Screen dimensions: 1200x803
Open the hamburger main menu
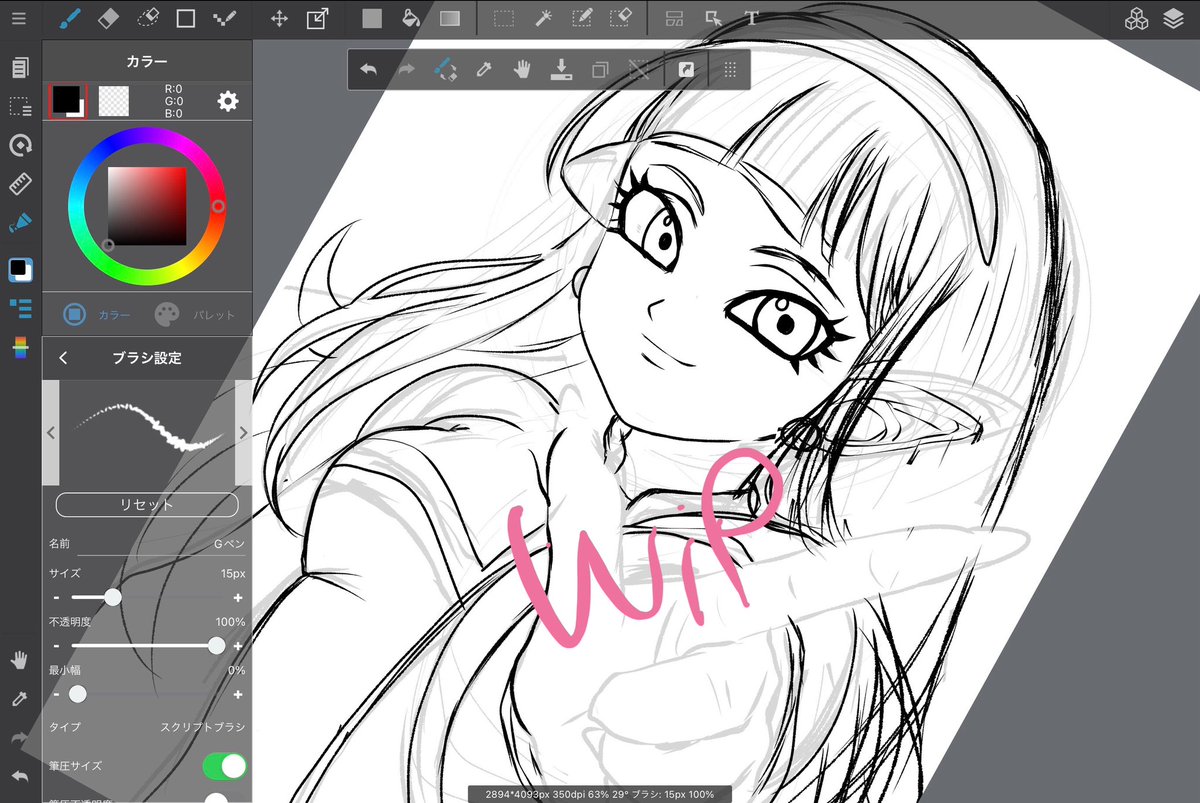[x=19, y=18]
